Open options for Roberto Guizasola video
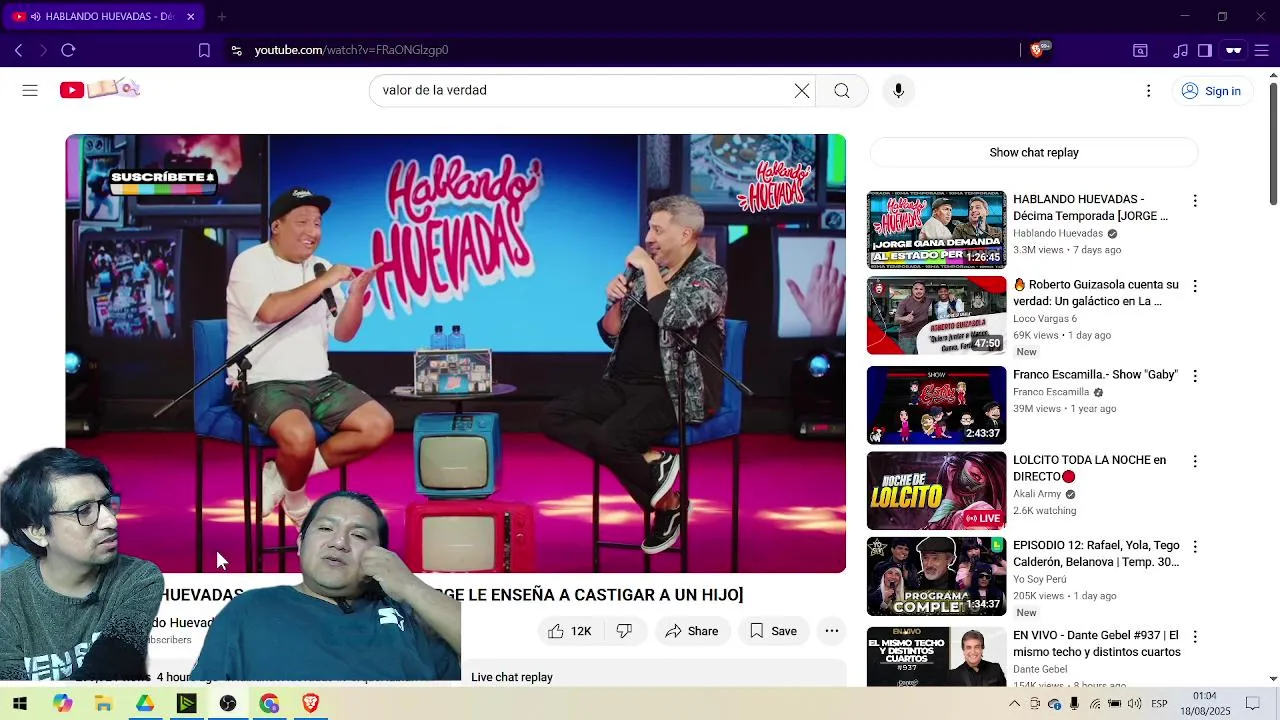The height and width of the screenshot is (720, 1280). [1194, 286]
